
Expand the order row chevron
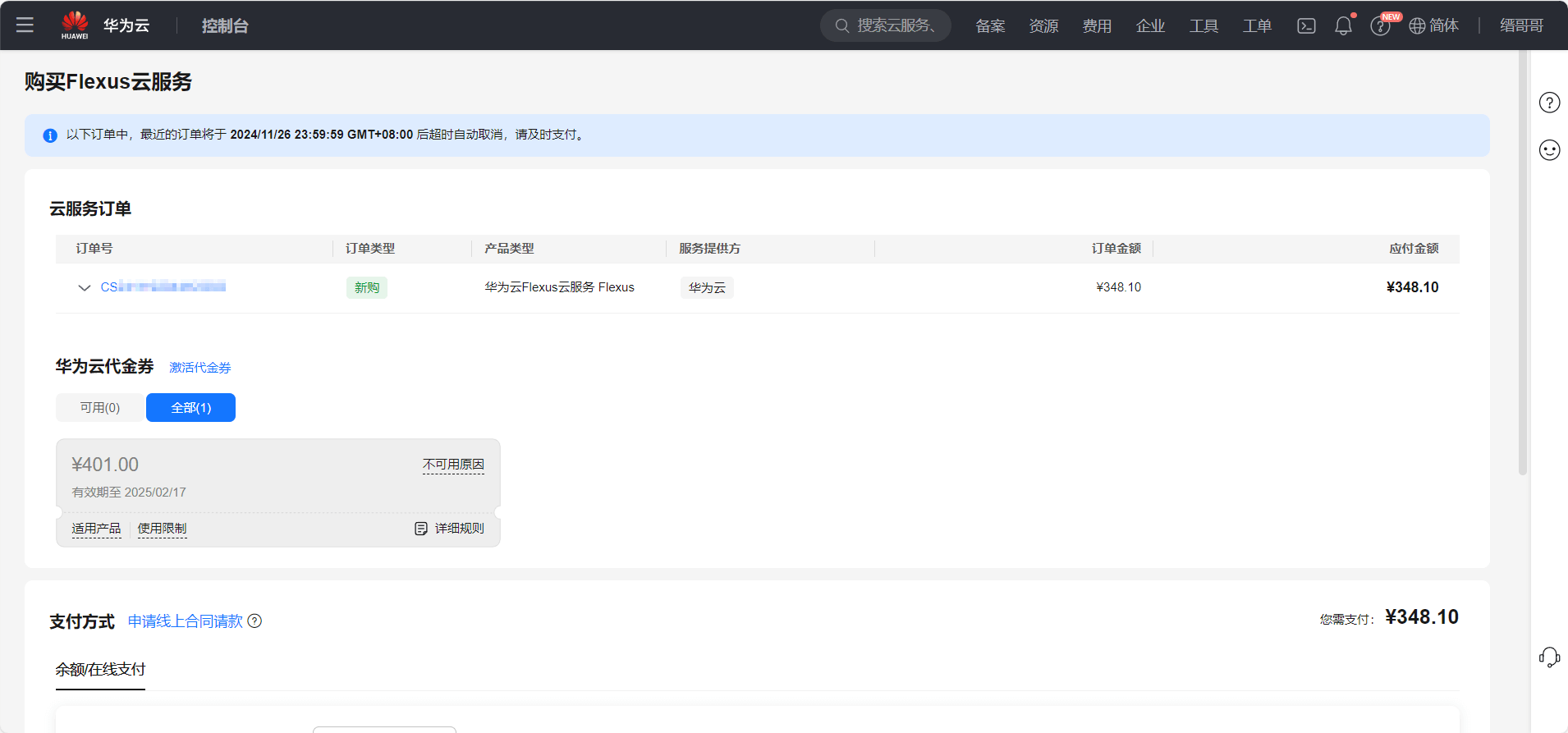84,288
